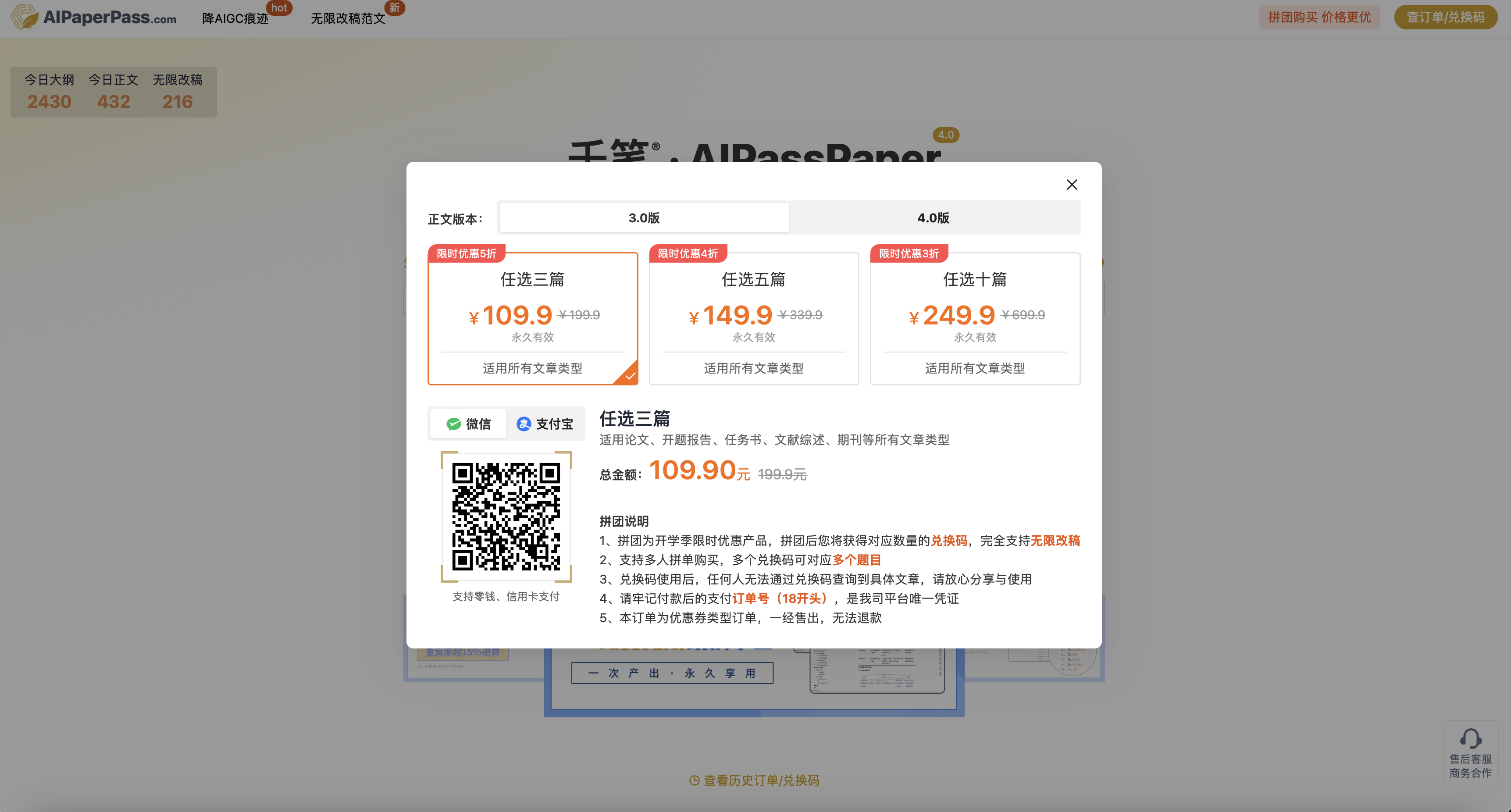Click the hot badge on 降AIGC痕迹

[279, 8]
